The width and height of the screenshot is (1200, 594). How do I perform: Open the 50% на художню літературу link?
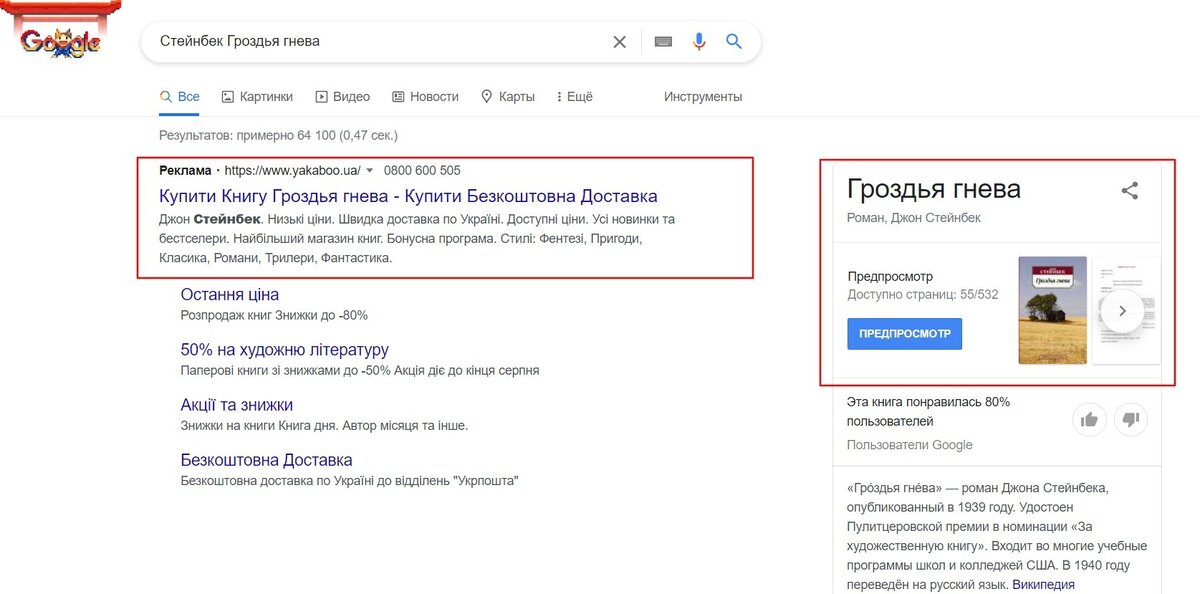pos(284,350)
